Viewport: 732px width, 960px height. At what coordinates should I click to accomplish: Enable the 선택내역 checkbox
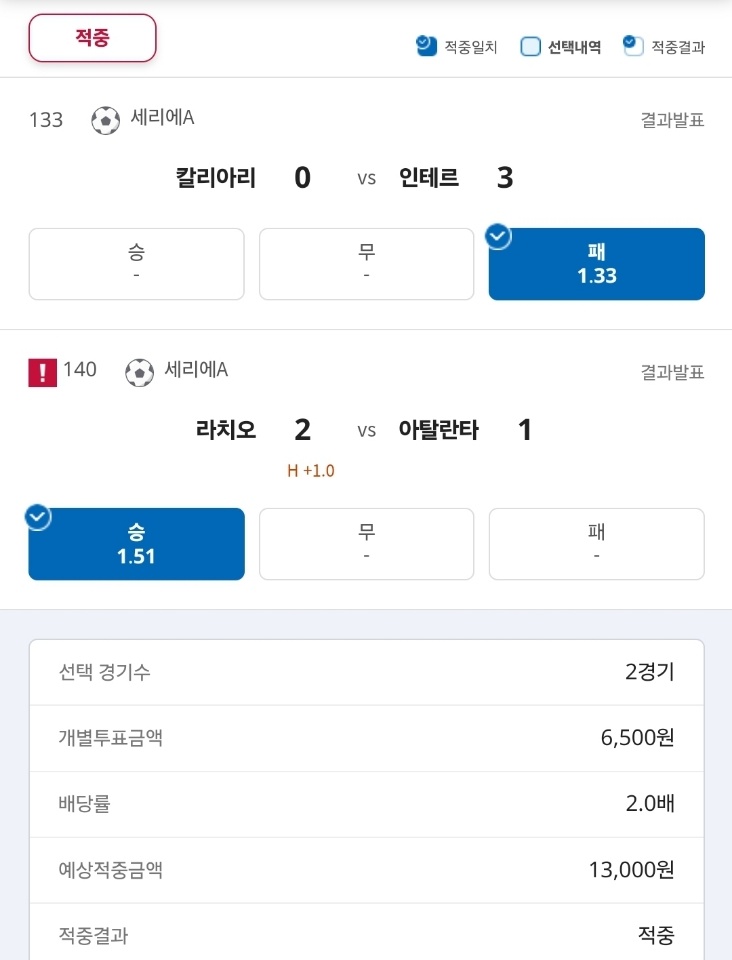(530, 47)
